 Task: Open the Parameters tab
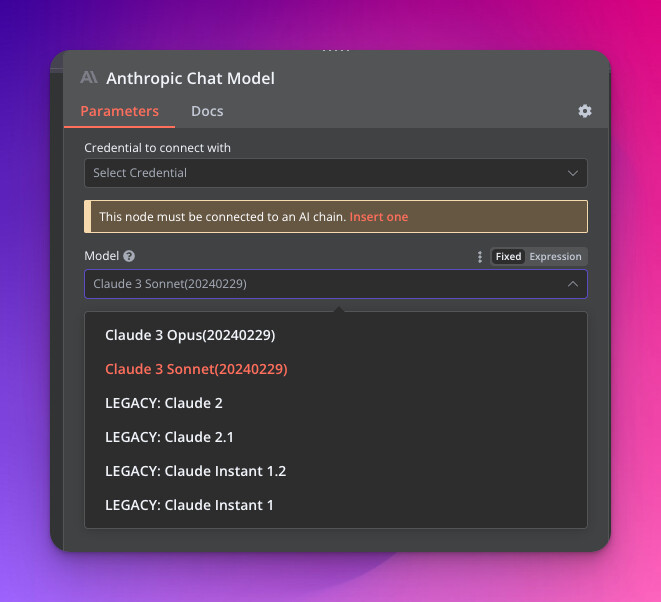point(120,111)
